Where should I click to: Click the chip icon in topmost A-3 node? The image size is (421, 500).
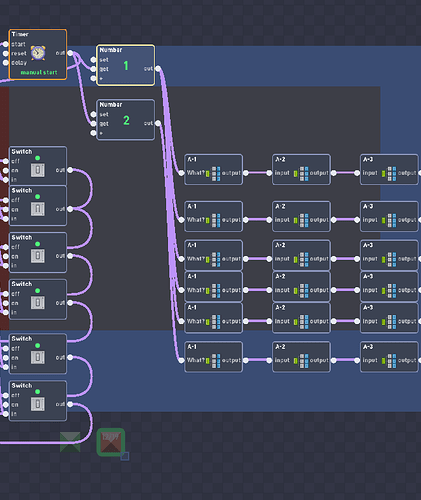pyautogui.click(x=389, y=174)
